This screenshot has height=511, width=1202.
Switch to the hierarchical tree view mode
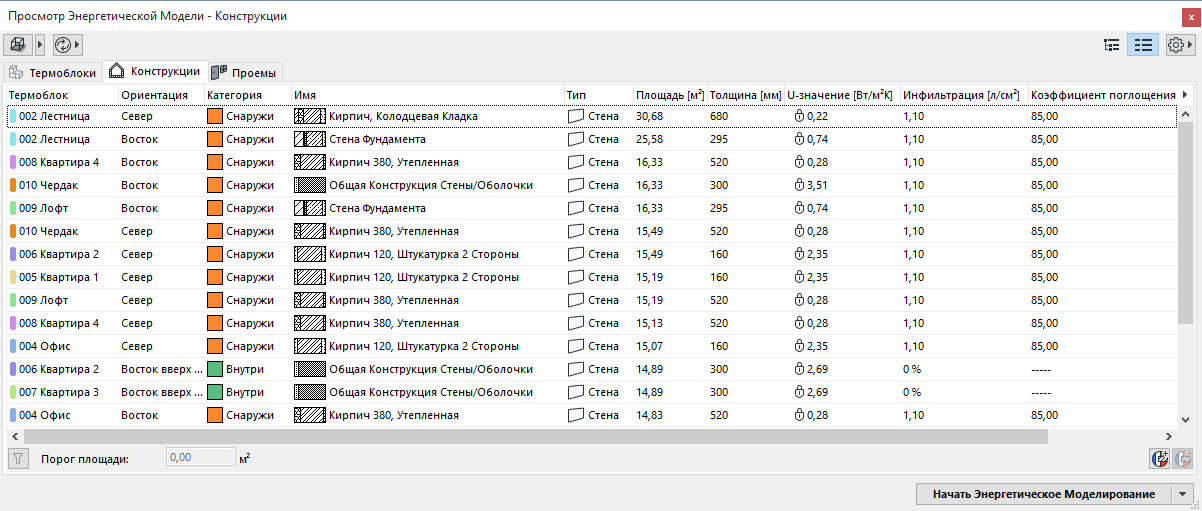(1111, 45)
